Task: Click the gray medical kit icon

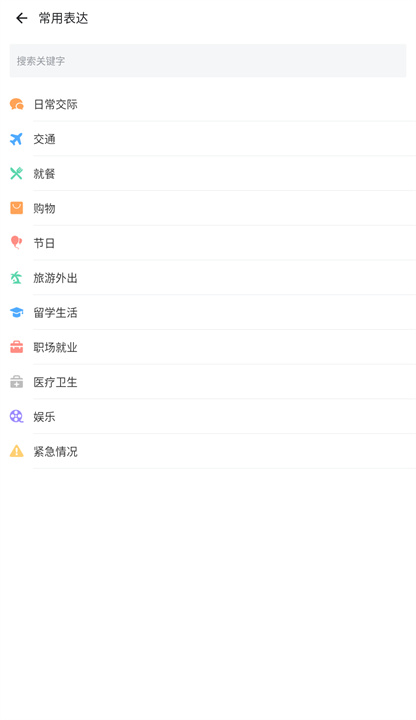Action: tap(17, 382)
